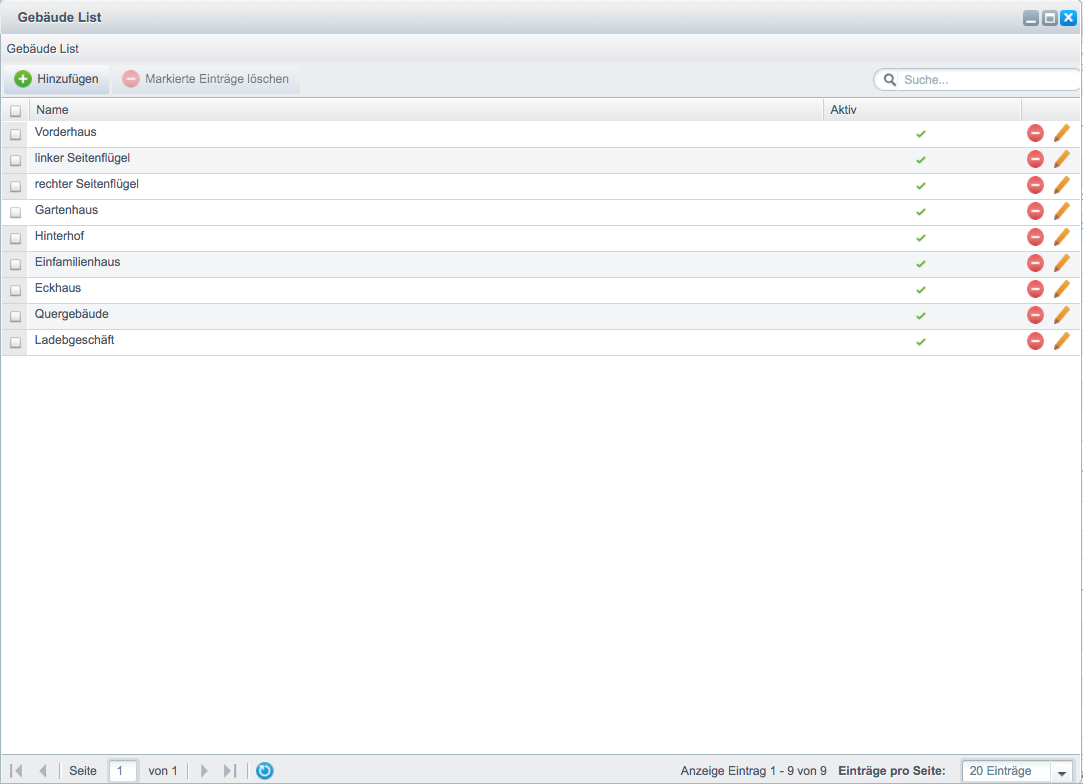Toggle the select-all checkbox in header
The height and width of the screenshot is (784, 1083).
15,111
